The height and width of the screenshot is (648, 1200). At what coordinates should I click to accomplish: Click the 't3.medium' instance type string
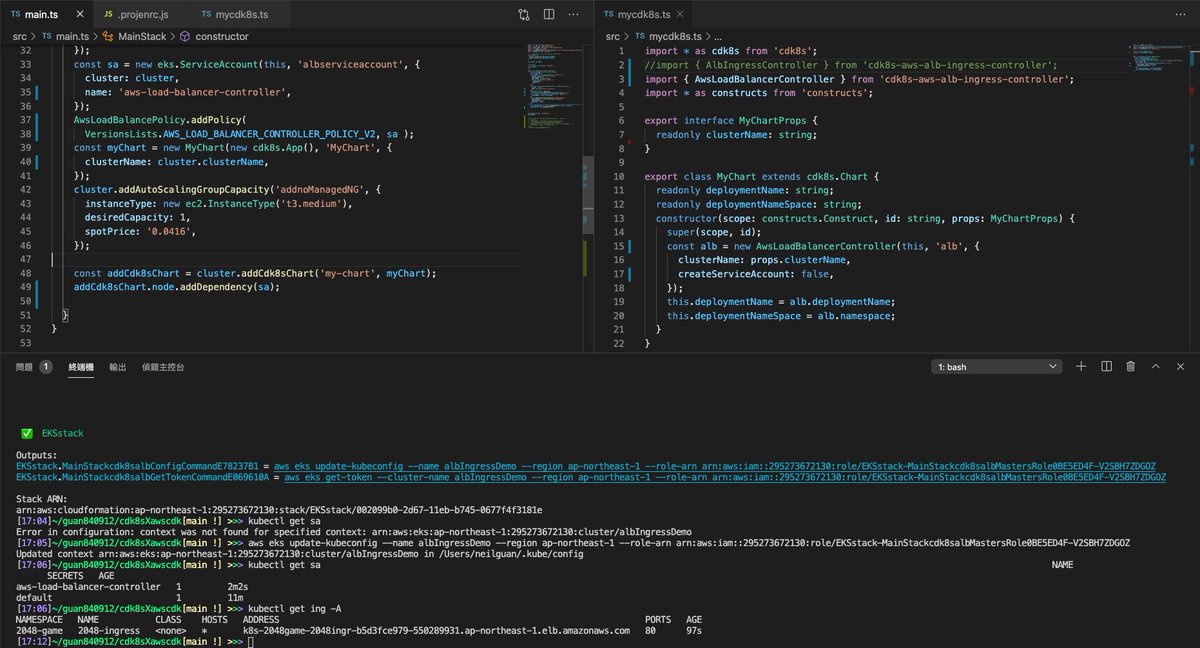[x=310, y=203]
